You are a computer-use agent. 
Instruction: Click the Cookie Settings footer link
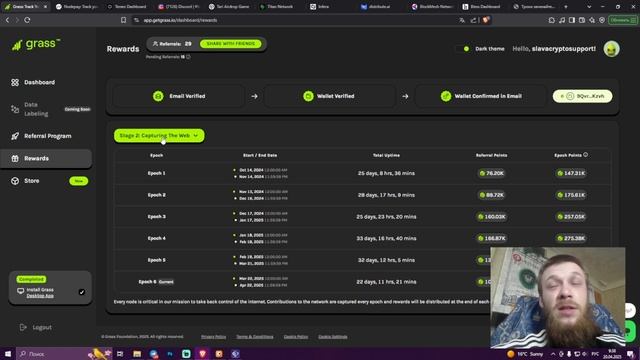[x=333, y=337]
